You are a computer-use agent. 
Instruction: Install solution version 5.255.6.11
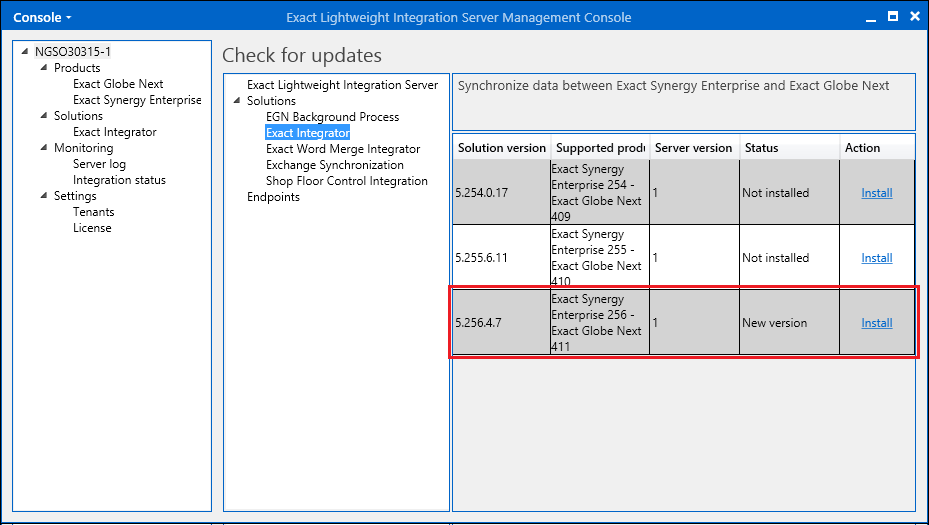click(876, 258)
